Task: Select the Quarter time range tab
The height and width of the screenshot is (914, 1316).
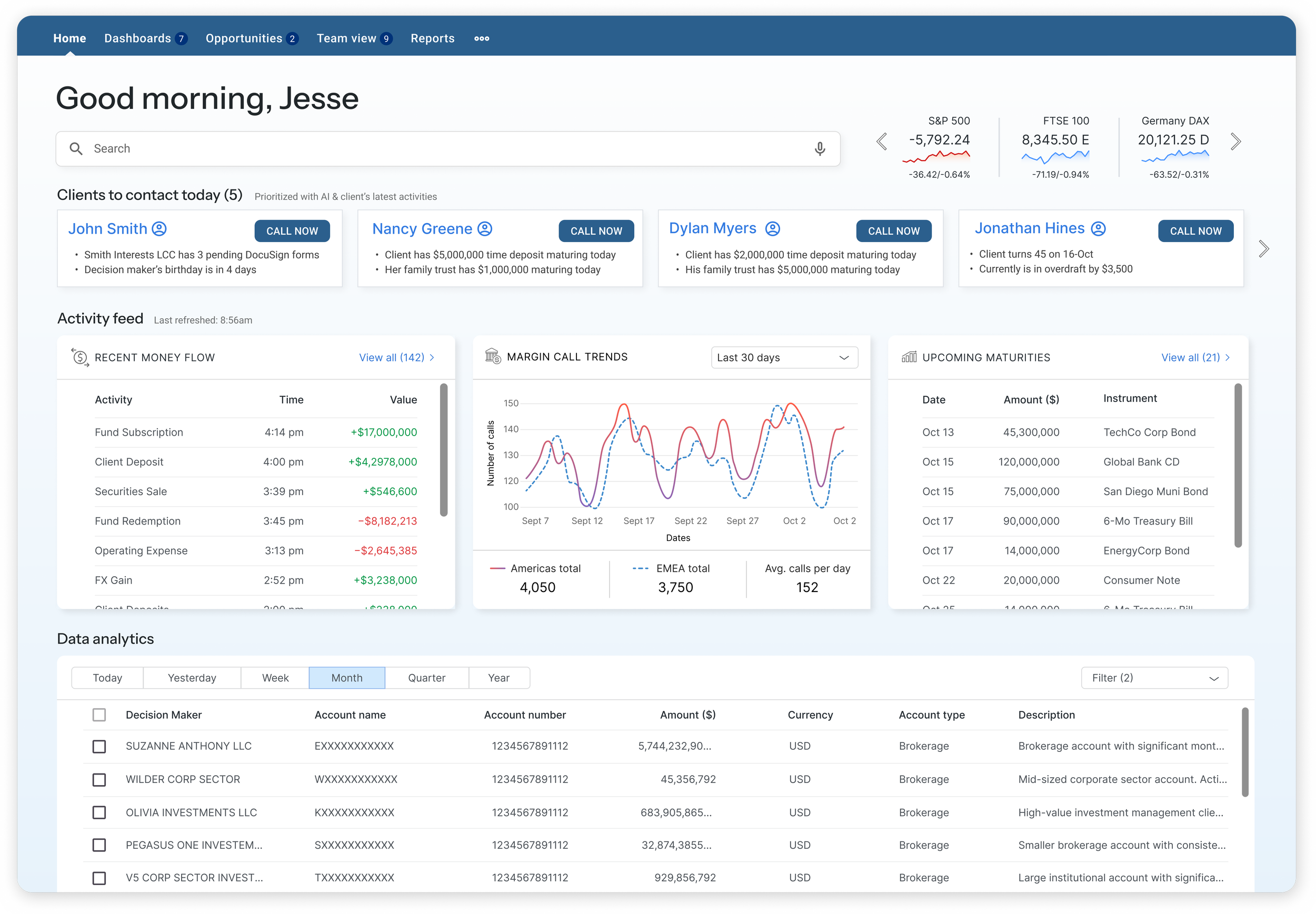Action: click(426, 678)
